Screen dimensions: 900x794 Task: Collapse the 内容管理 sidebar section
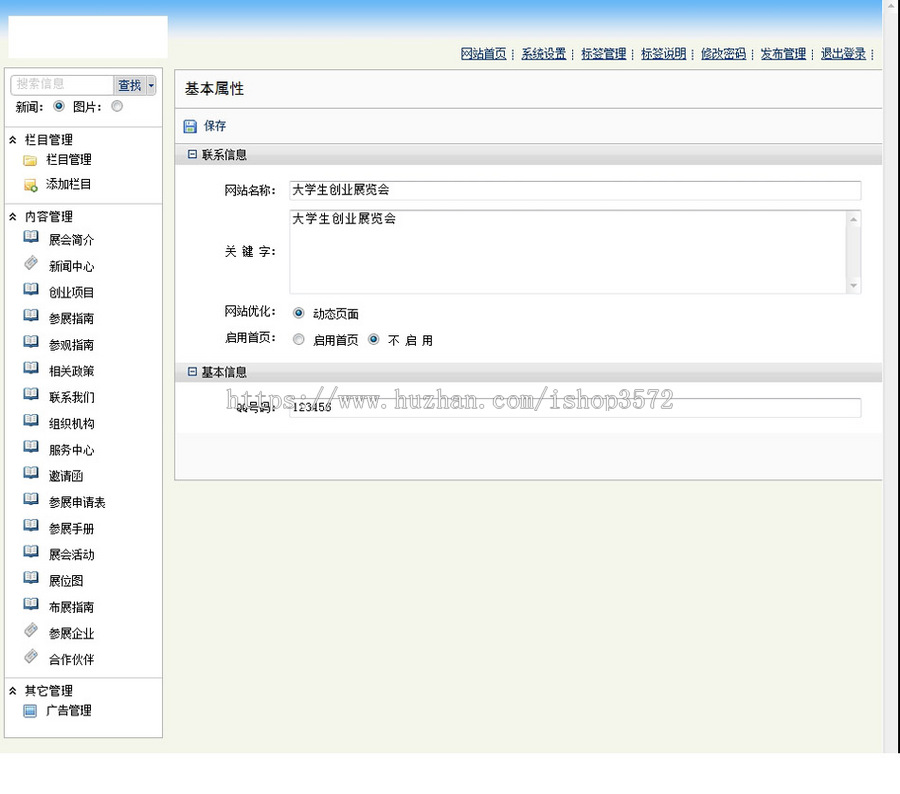(x=13, y=216)
